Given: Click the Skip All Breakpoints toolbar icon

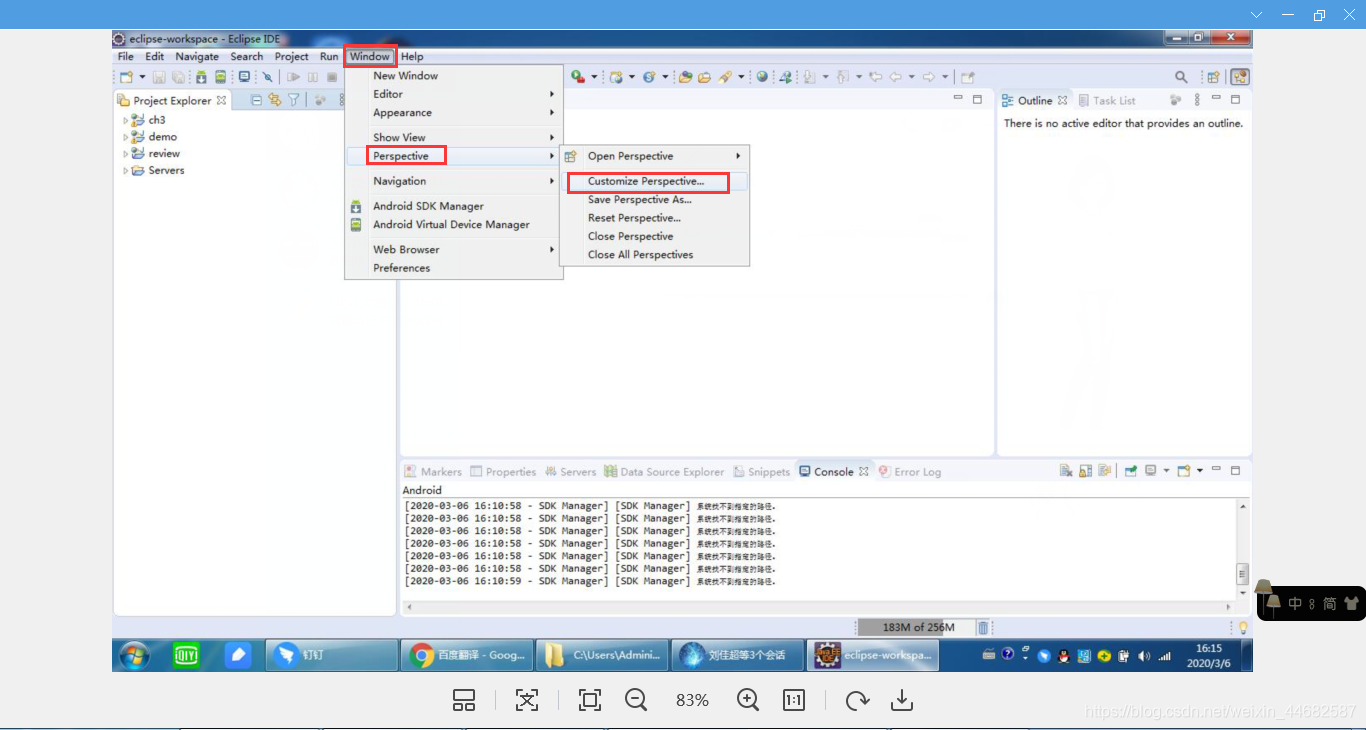Looking at the screenshot, I should click(x=267, y=77).
